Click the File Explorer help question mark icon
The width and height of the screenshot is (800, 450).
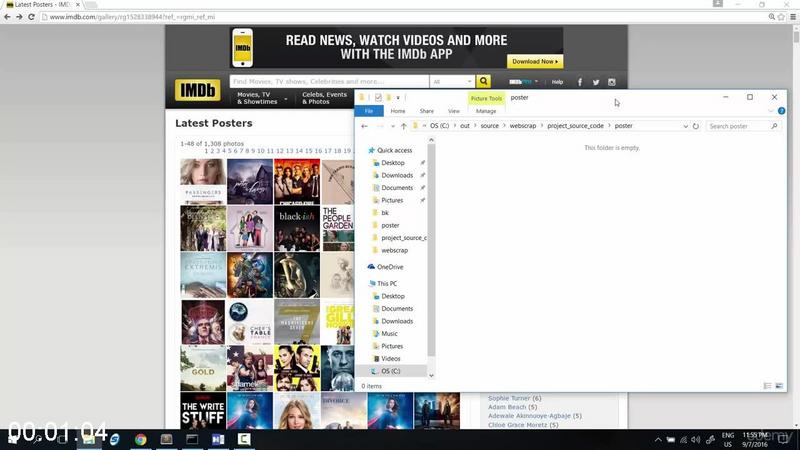pos(781,111)
